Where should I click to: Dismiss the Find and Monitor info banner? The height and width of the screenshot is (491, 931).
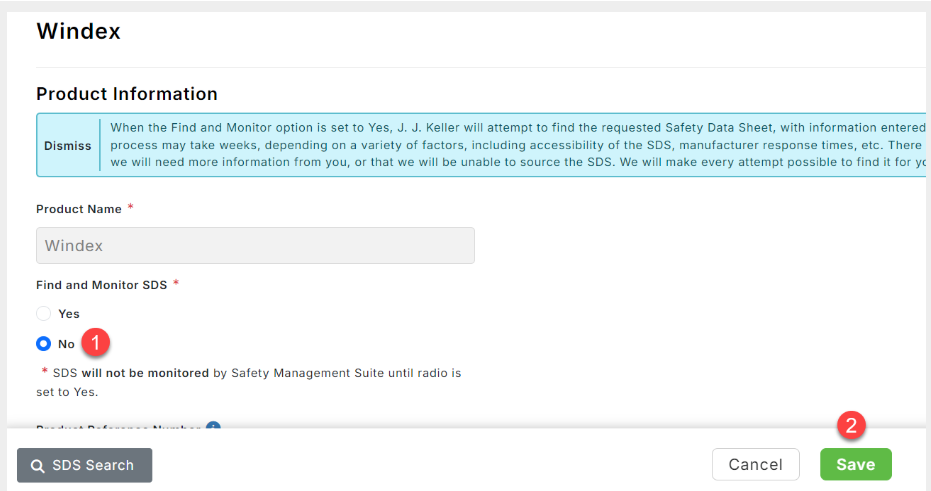click(68, 145)
